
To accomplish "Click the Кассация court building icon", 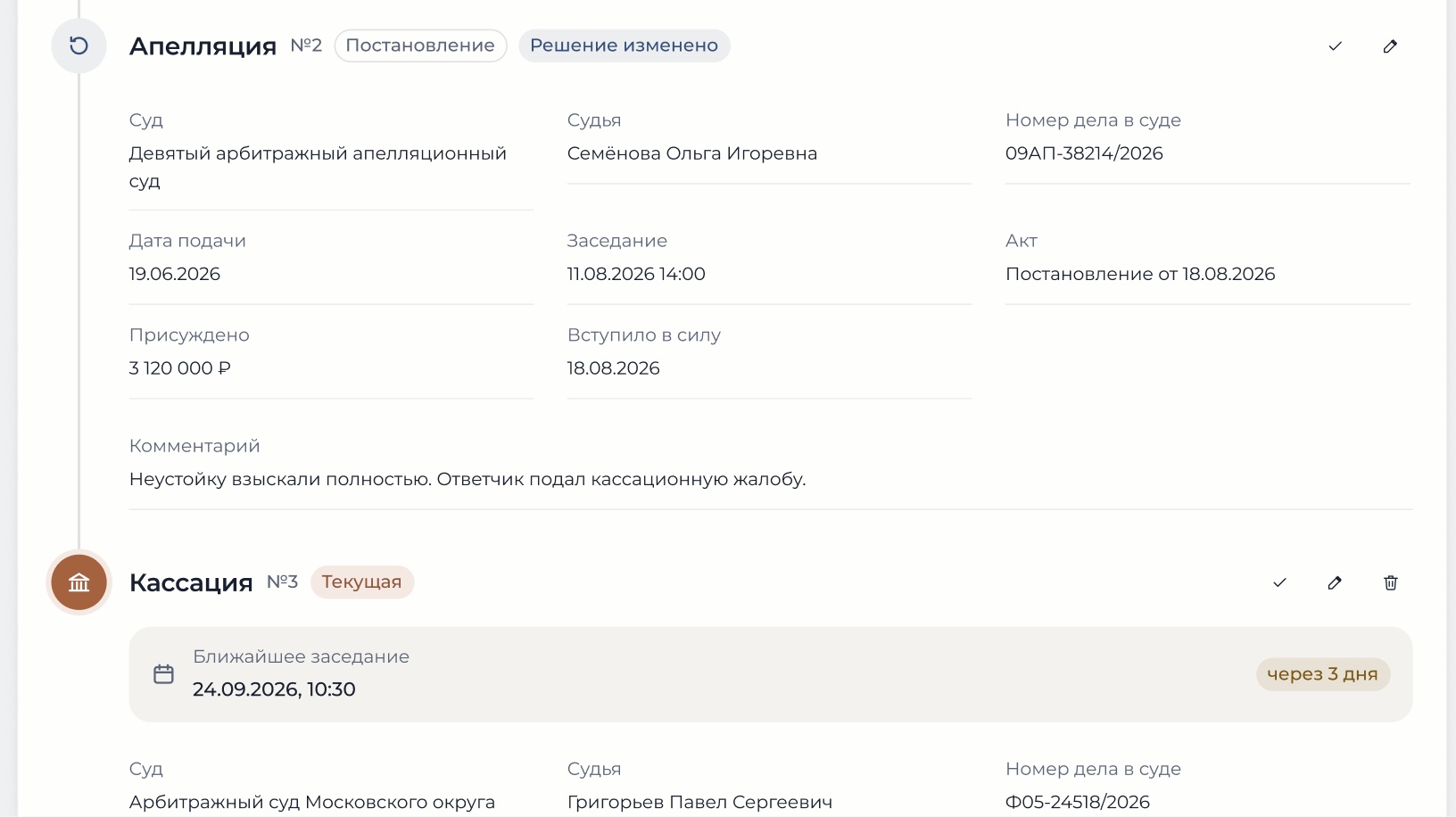I will (x=79, y=582).
